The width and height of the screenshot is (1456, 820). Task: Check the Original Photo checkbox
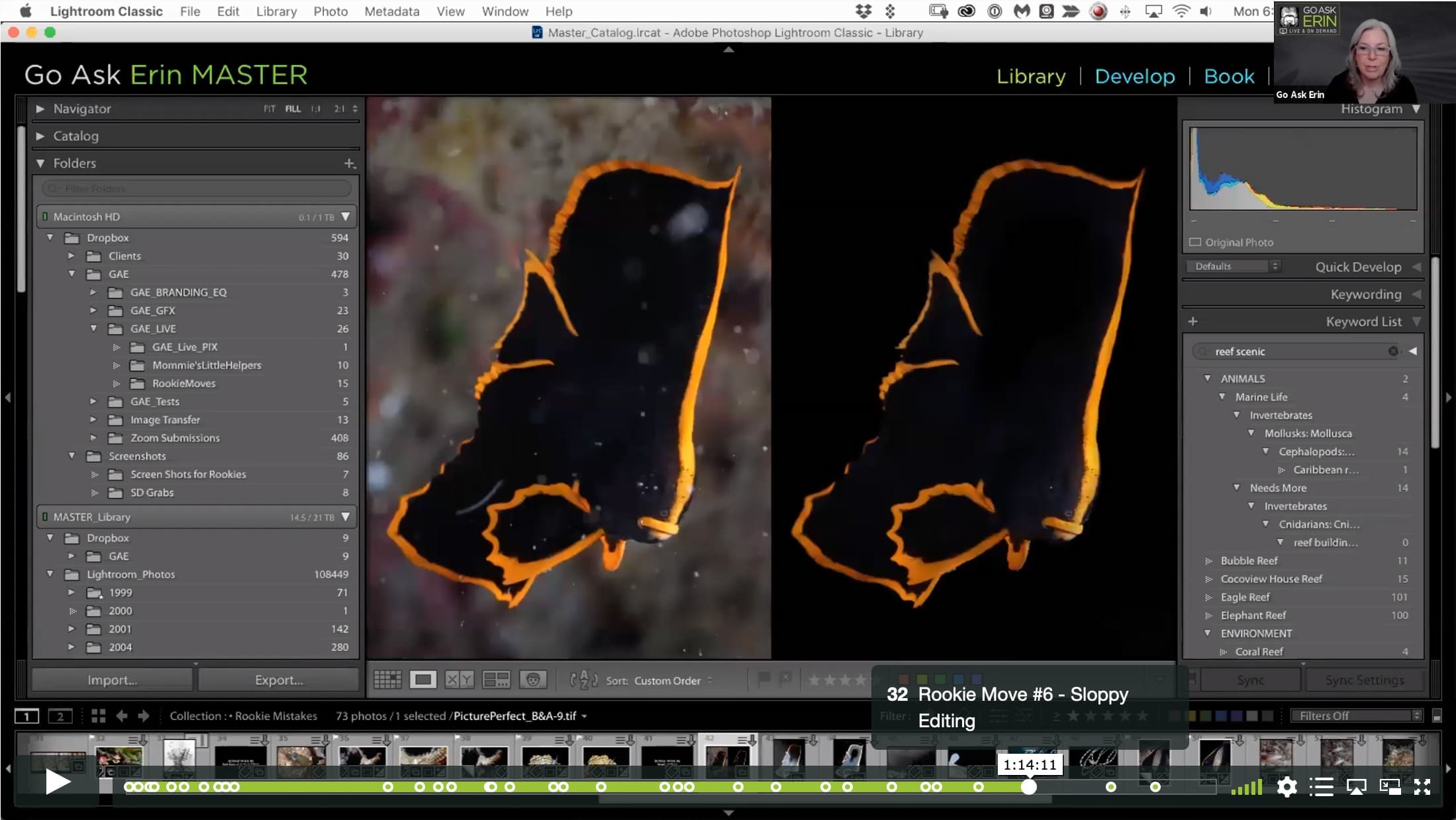[x=1195, y=242]
